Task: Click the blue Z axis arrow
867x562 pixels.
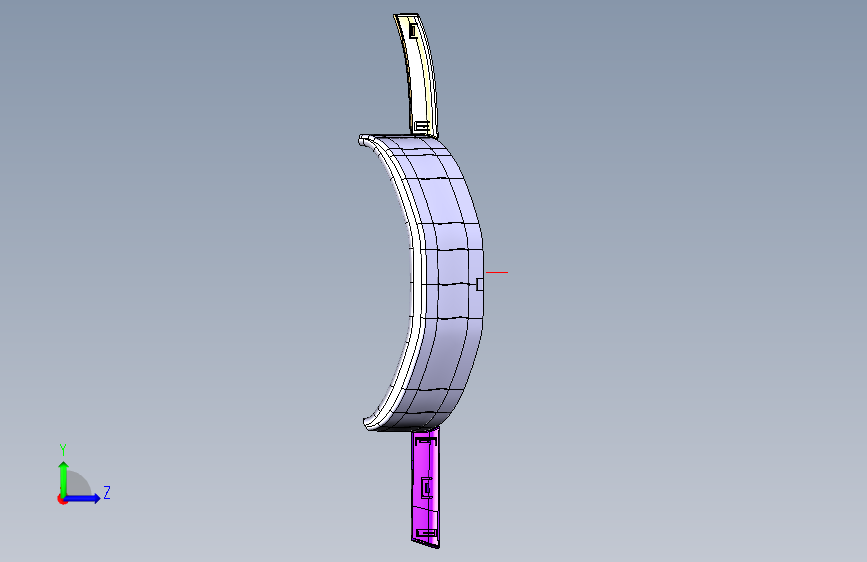Action: point(83,498)
